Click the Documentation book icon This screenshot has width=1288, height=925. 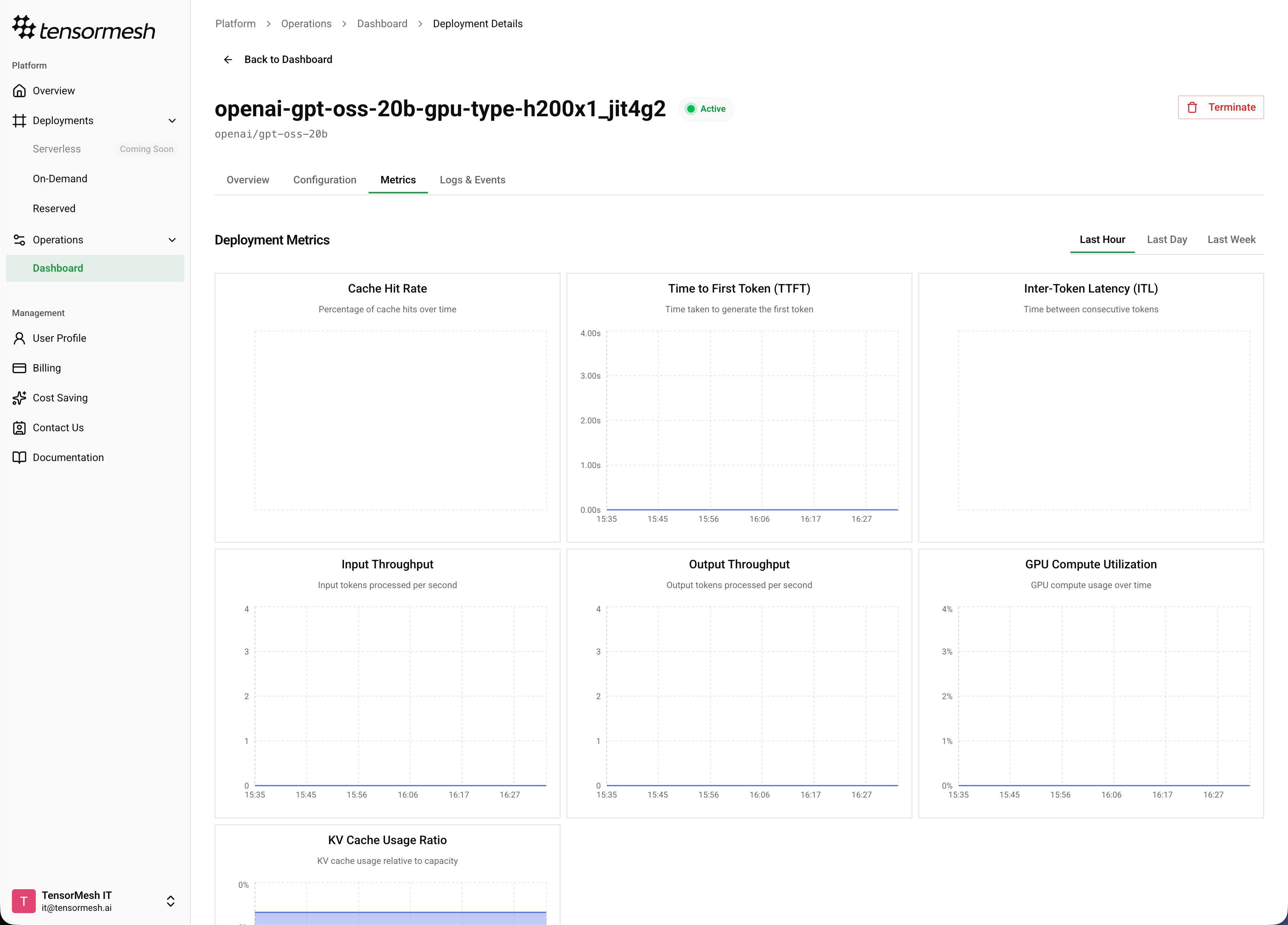[19, 457]
